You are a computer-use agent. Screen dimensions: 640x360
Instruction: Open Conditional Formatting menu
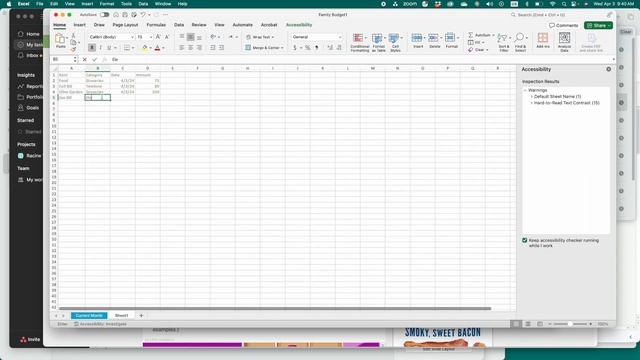[x=359, y=42]
